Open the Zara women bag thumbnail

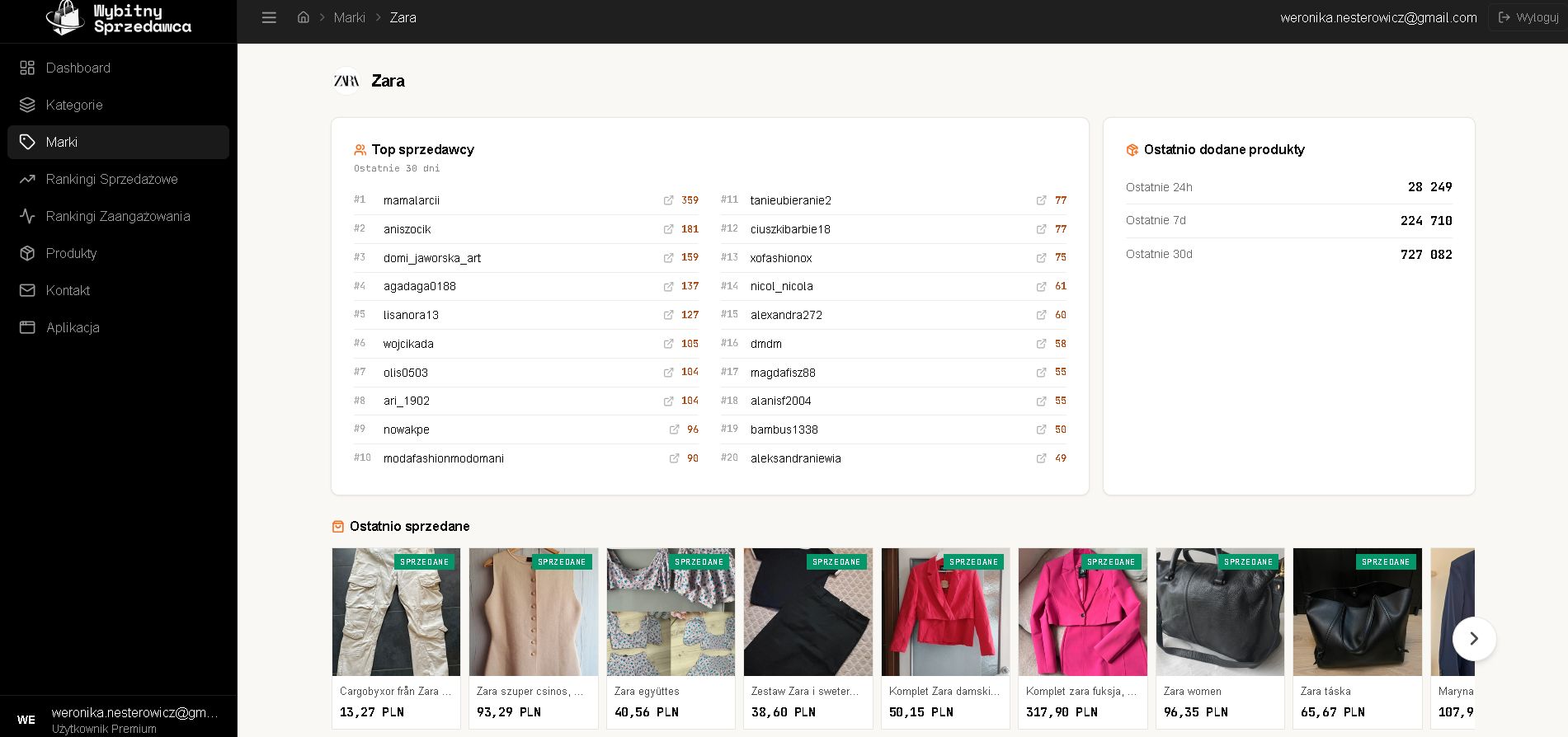tap(1220, 612)
